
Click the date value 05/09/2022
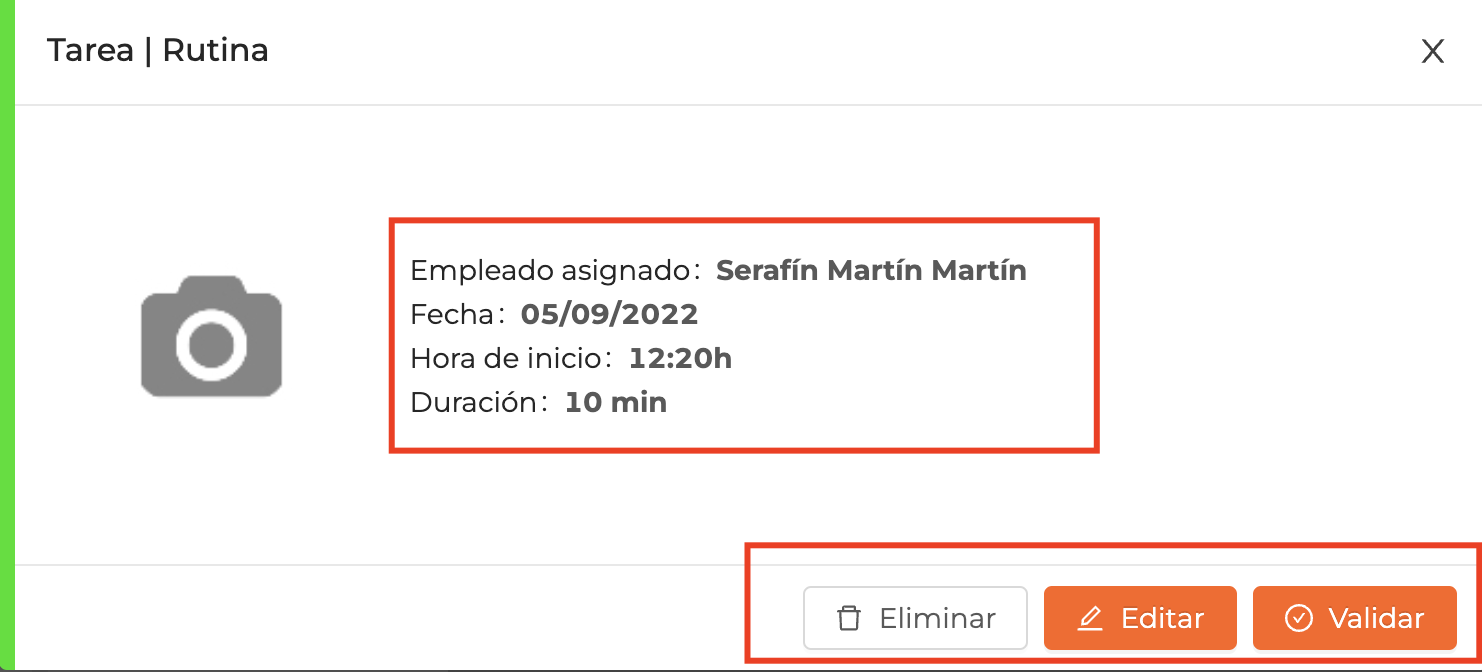click(609, 314)
